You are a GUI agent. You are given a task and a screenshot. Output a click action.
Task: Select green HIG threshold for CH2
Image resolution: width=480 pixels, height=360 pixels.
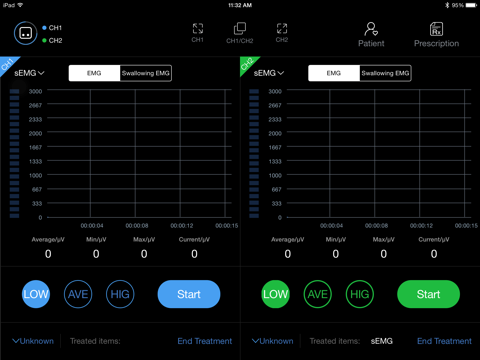point(360,294)
